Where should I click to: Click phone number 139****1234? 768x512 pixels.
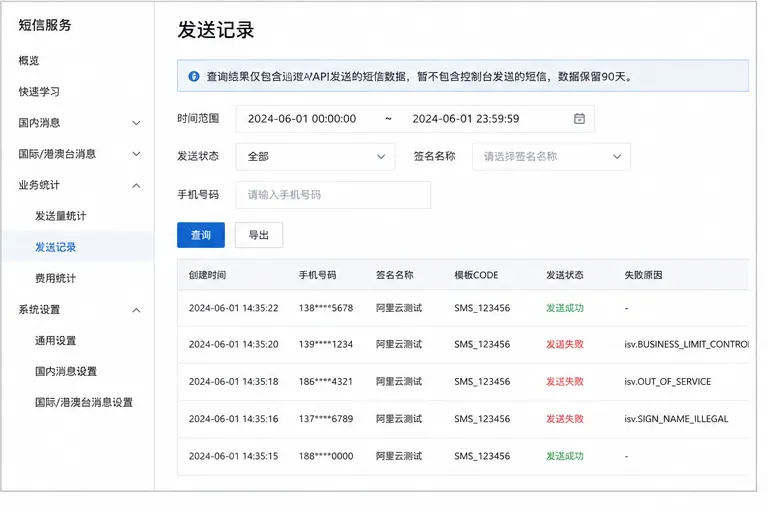(x=326, y=344)
